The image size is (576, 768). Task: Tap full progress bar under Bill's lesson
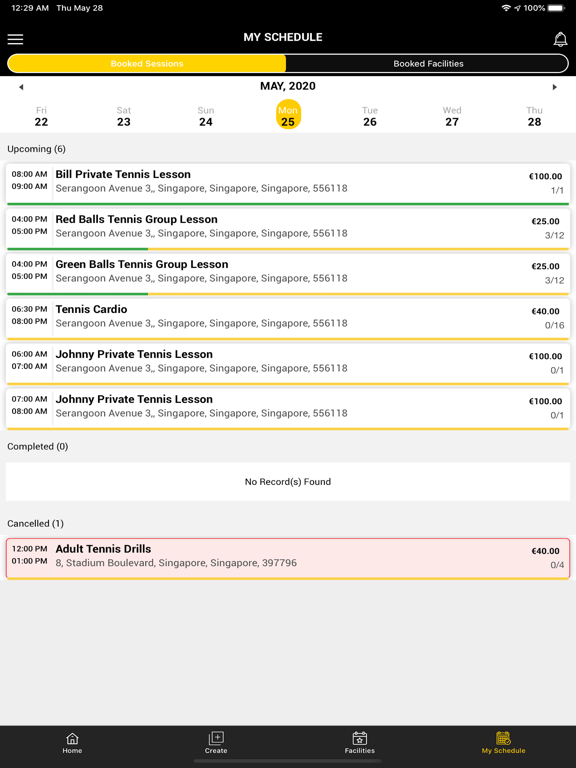(x=288, y=204)
